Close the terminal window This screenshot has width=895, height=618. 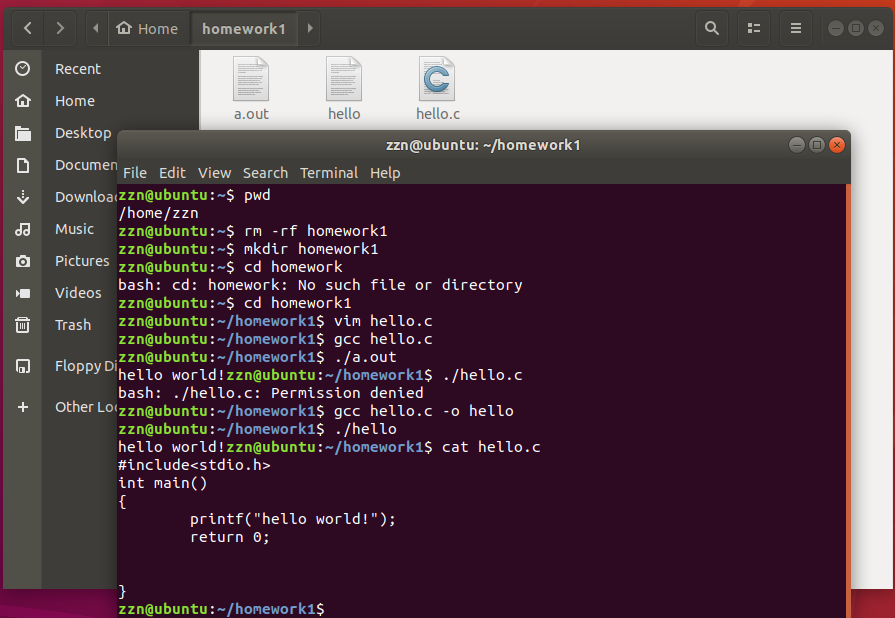click(x=837, y=145)
